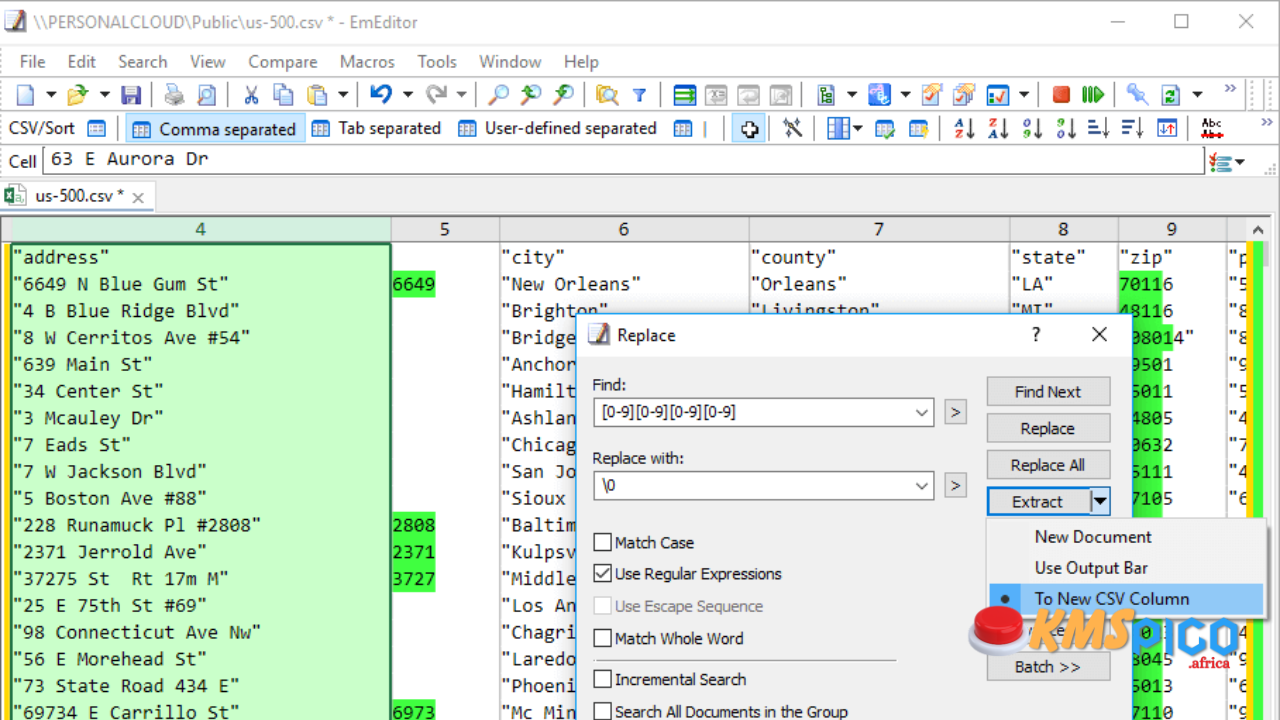Click the Find in Files icon
This screenshot has height=720, width=1280.
coord(606,95)
